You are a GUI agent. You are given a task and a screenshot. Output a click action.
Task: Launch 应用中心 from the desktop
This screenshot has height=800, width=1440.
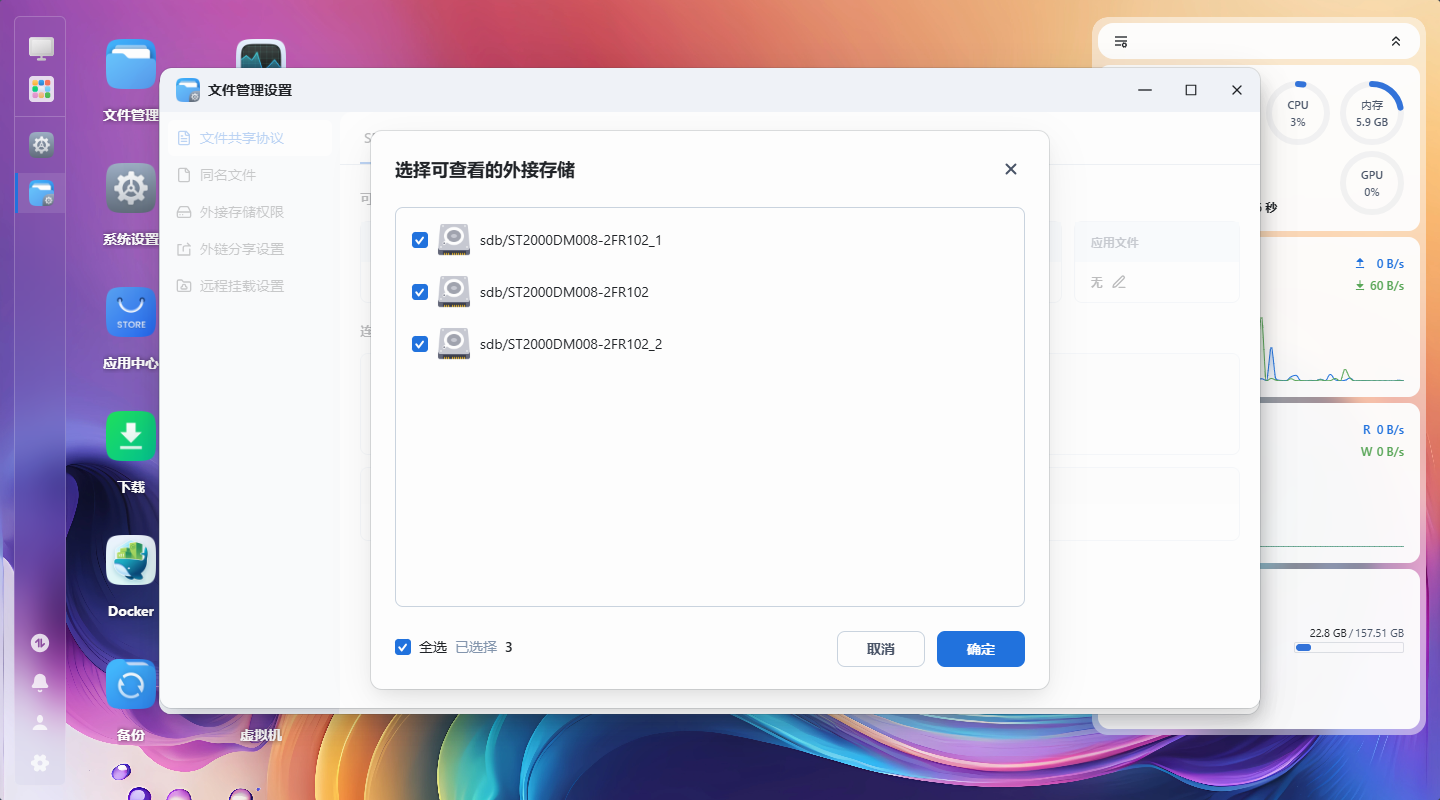[130, 312]
